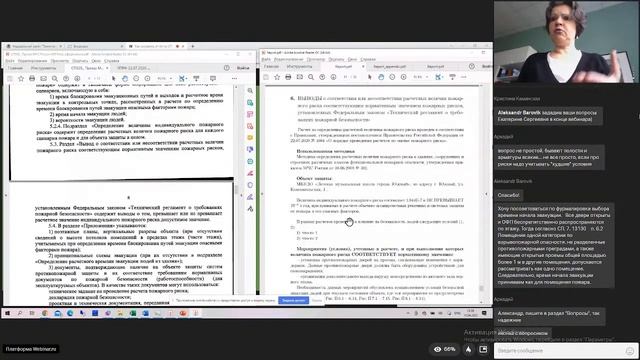Print icon in right Acrobat window
The image size is (640, 360).
[x=288, y=77]
